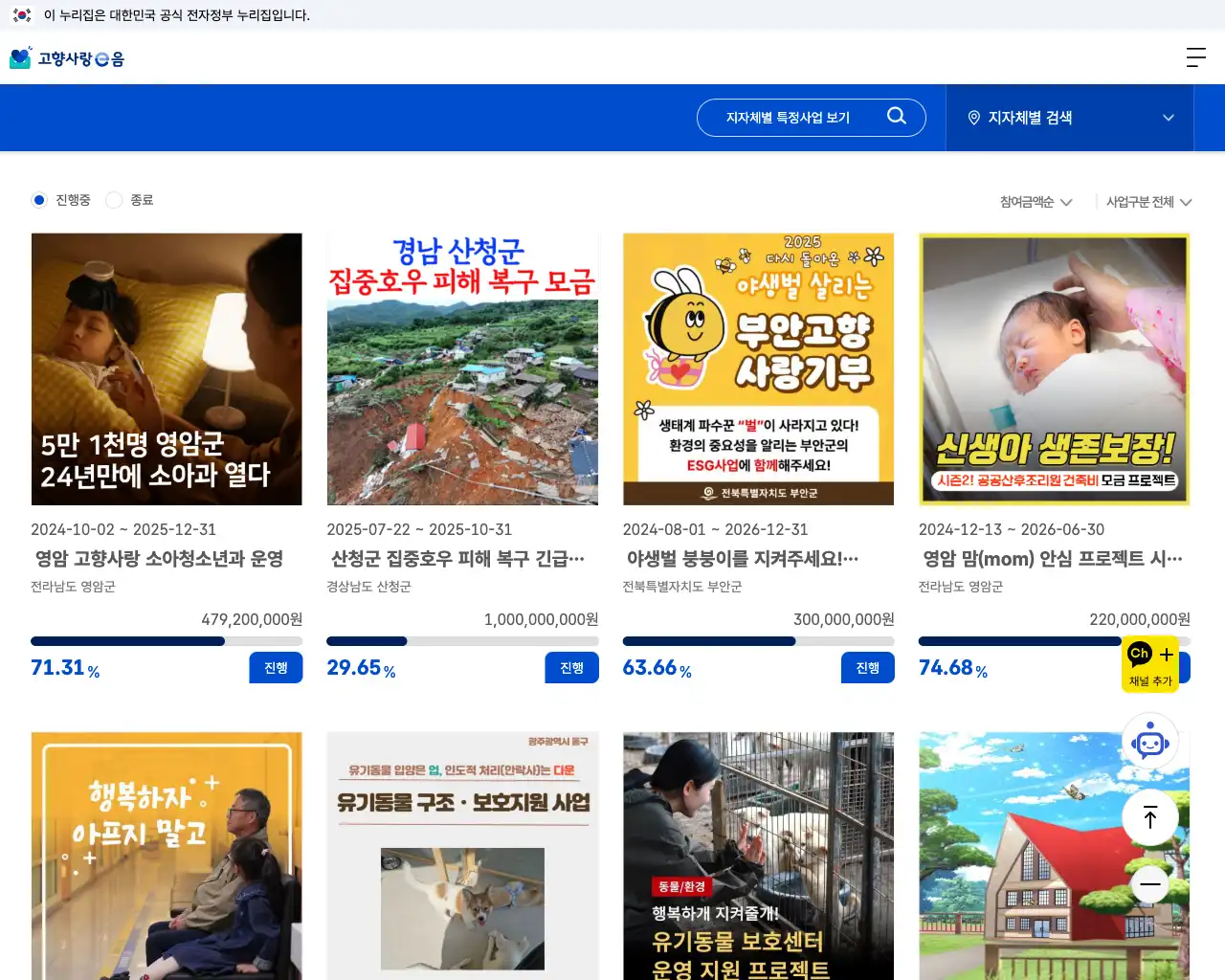Click the magnifier icon to search projects
The height and width of the screenshot is (980, 1225).
pyautogui.click(x=897, y=116)
